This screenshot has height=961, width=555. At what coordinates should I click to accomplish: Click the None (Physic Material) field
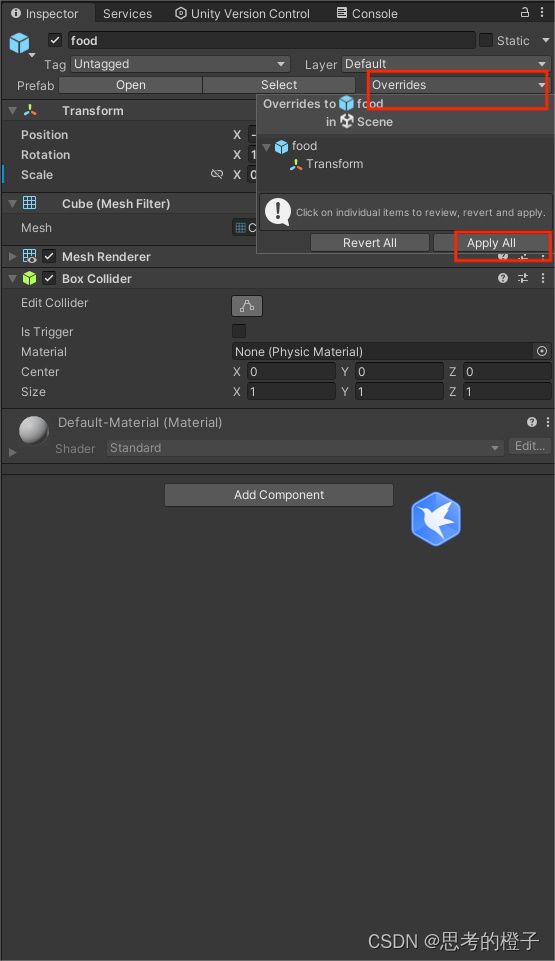click(383, 351)
